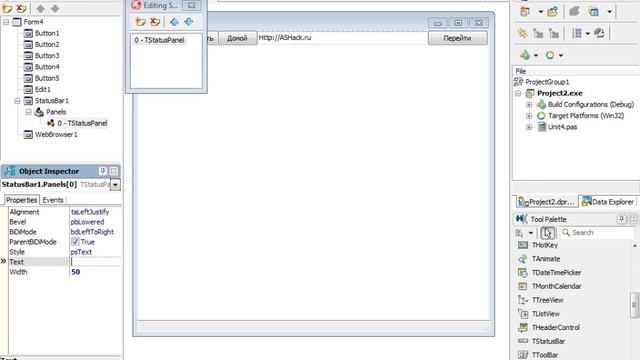Click the Домой button on the form
This screenshot has height=360, width=640.
237,38
